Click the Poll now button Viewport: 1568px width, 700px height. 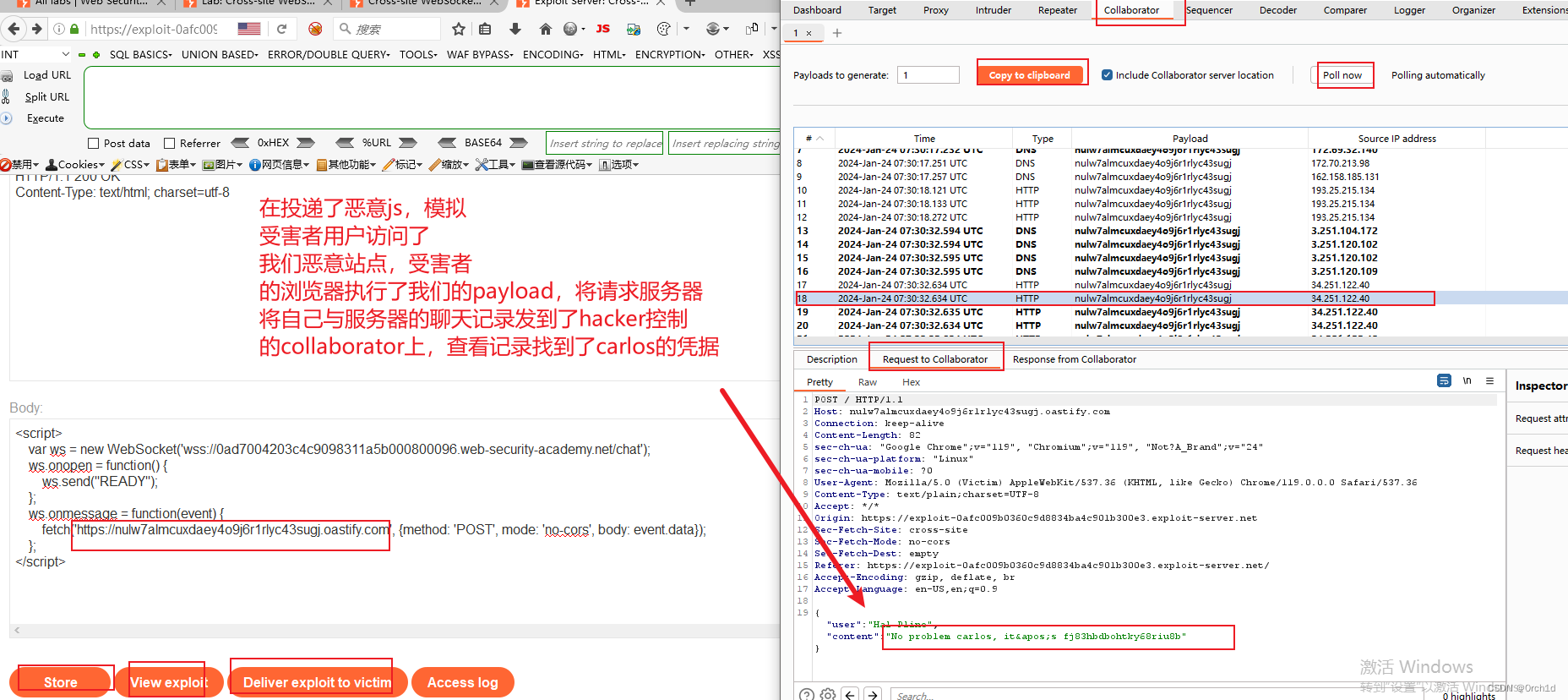(x=1342, y=75)
